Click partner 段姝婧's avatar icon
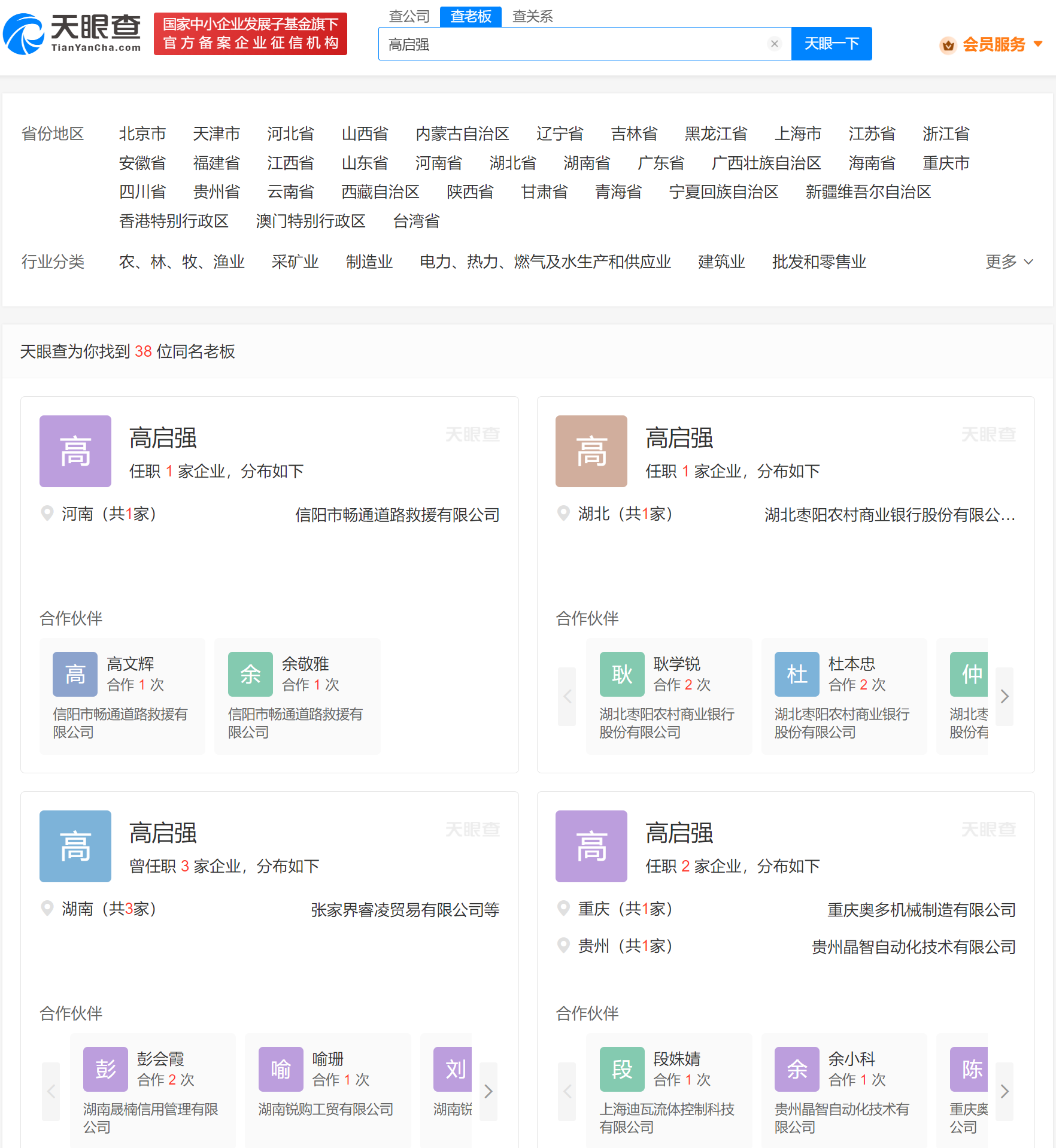The height and width of the screenshot is (1148, 1056). click(x=621, y=1068)
